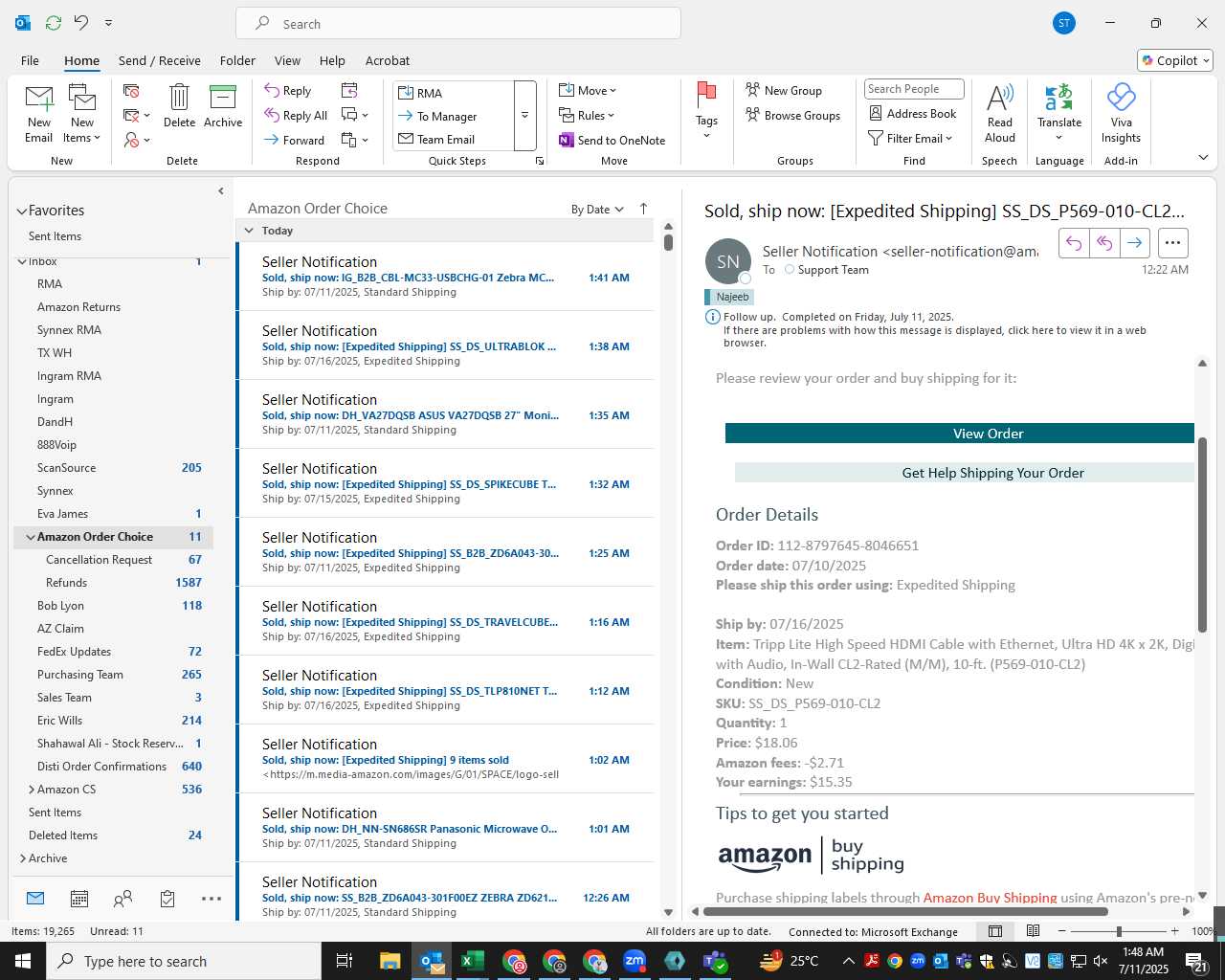Image resolution: width=1225 pixels, height=980 pixels.
Task: Expand the Quick Steps gallery
Action: click(524, 115)
